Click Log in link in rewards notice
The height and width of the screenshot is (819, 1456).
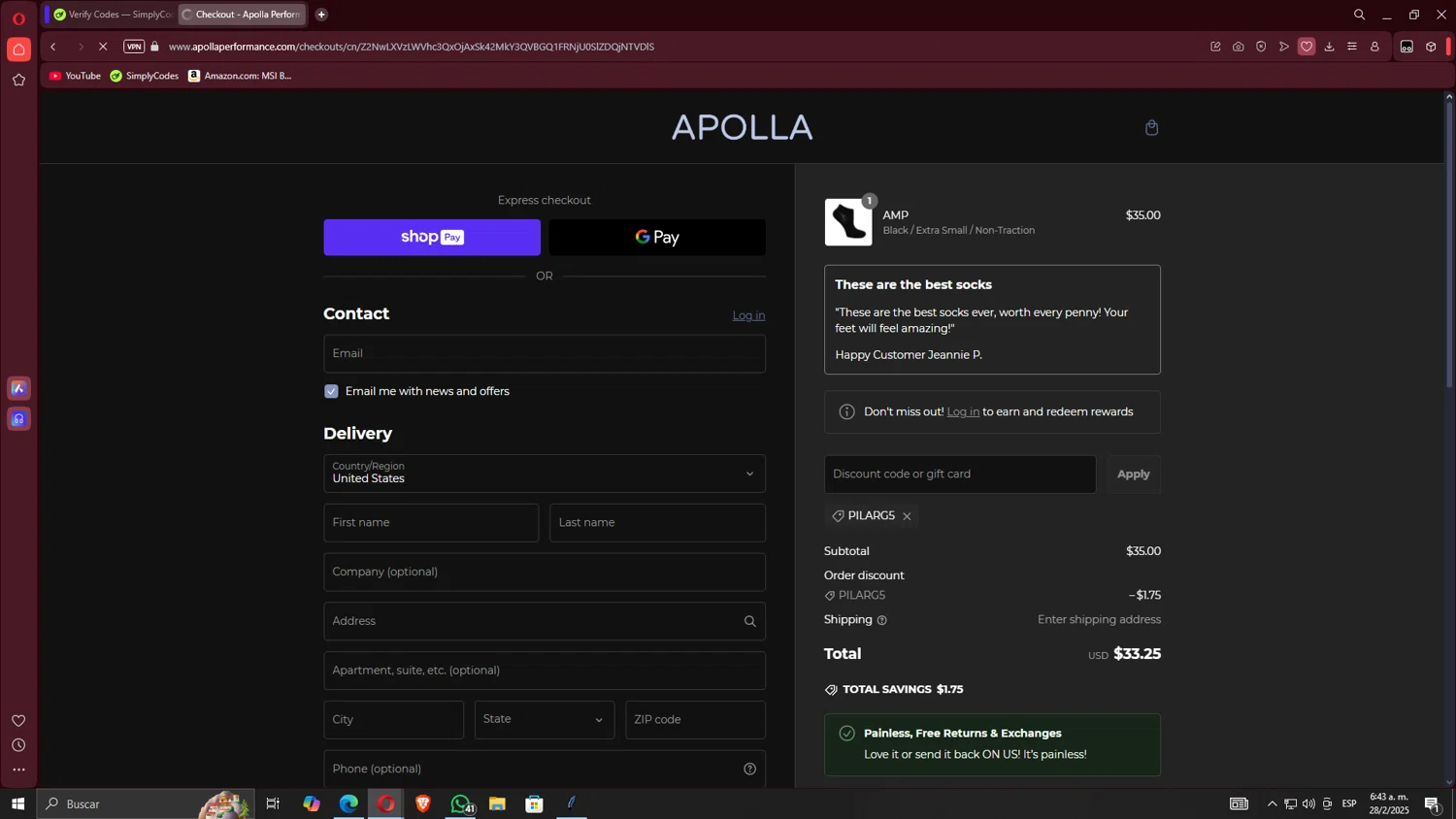(x=963, y=412)
